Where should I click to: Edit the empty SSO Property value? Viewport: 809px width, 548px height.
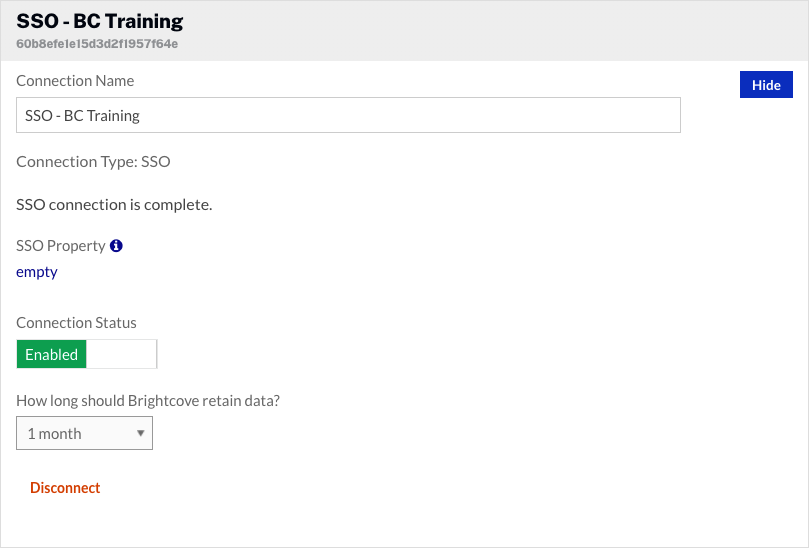[x=37, y=272]
